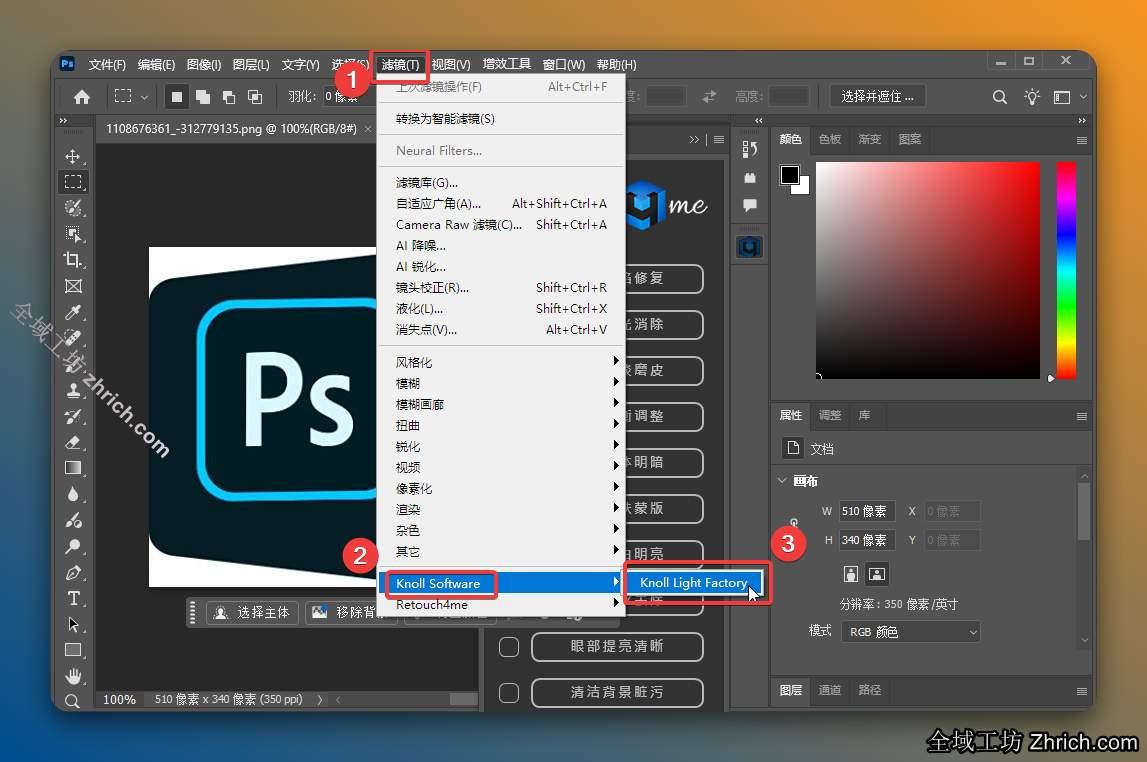Screen dimensions: 1147x762
Task: Select the History Brush tool
Action: click(72, 416)
